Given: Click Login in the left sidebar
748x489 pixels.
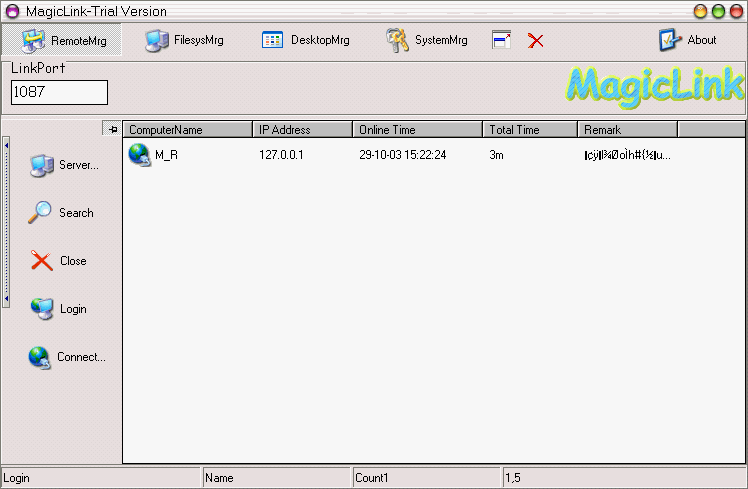Looking at the screenshot, I should tap(42, 309).
